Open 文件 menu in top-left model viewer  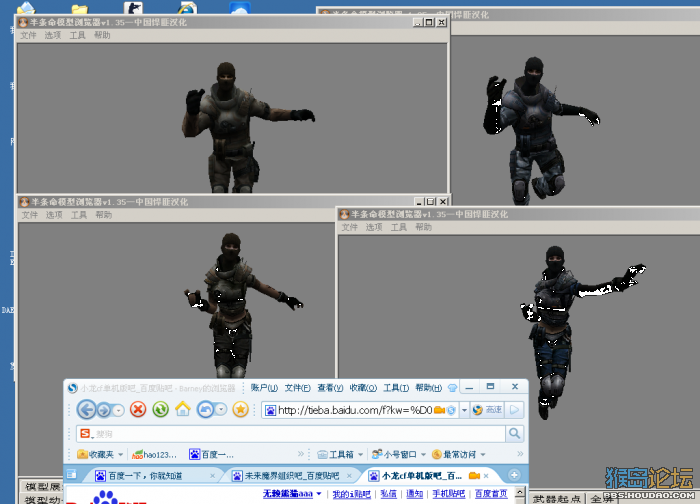point(28,35)
